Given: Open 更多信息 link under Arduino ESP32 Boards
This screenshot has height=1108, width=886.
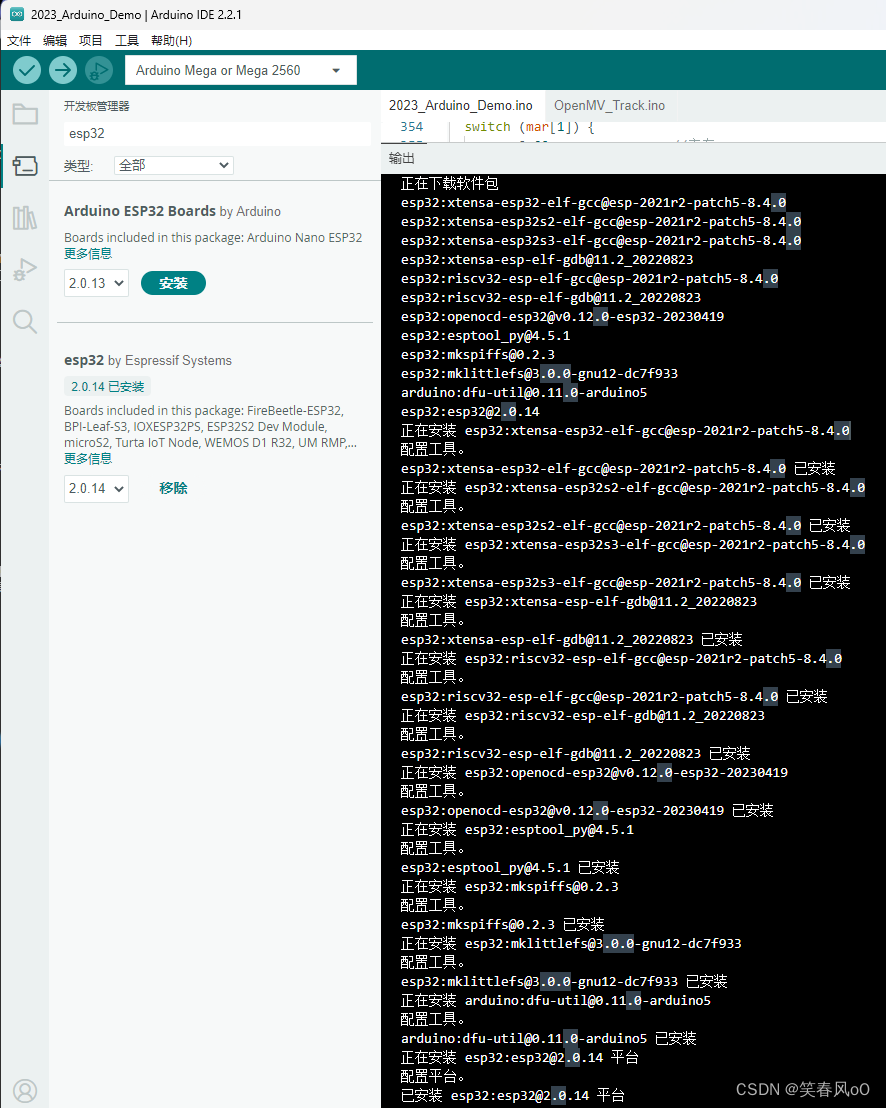Looking at the screenshot, I should pyautogui.click(x=88, y=254).
